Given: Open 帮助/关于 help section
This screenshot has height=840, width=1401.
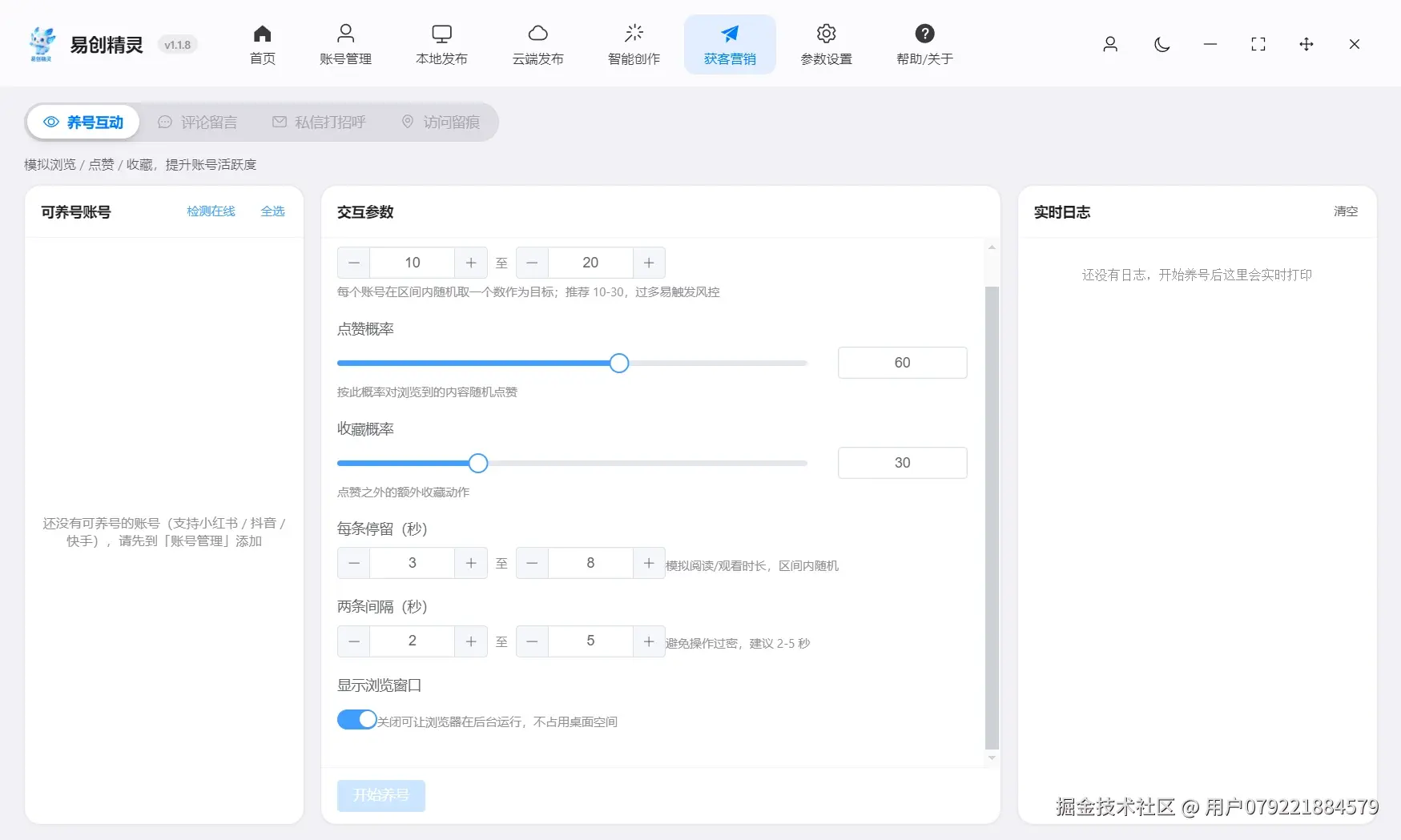Looking at the screenshot, I should (924, 44).
